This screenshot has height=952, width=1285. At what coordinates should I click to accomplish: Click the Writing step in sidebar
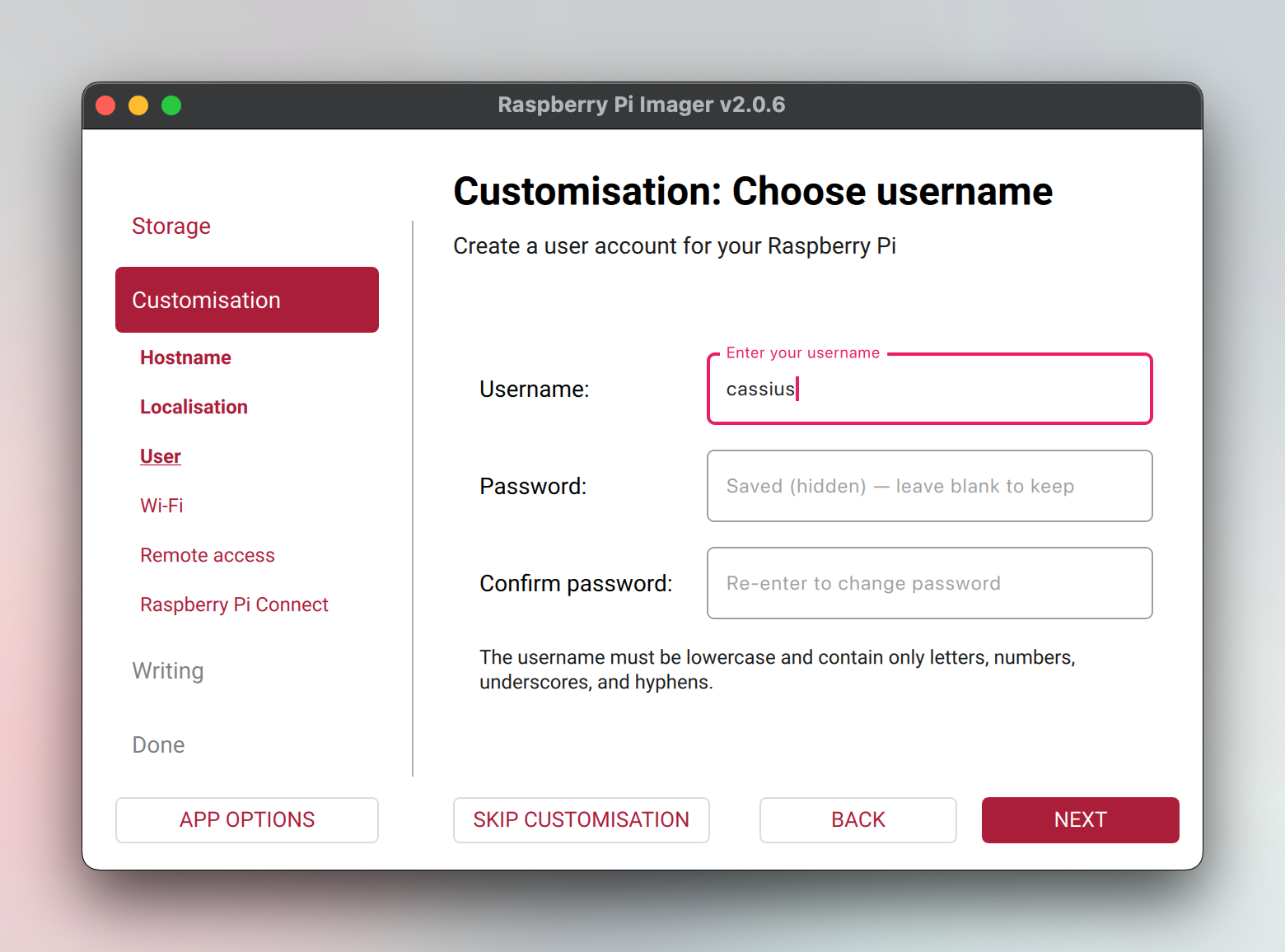[x=168, y=671]
